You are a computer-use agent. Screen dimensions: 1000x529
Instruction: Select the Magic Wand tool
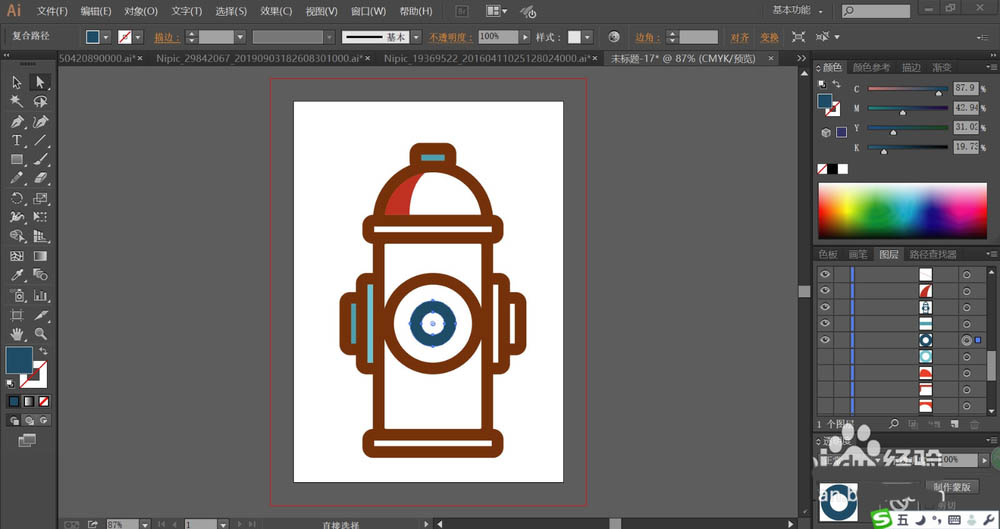[x=17, y=101]
